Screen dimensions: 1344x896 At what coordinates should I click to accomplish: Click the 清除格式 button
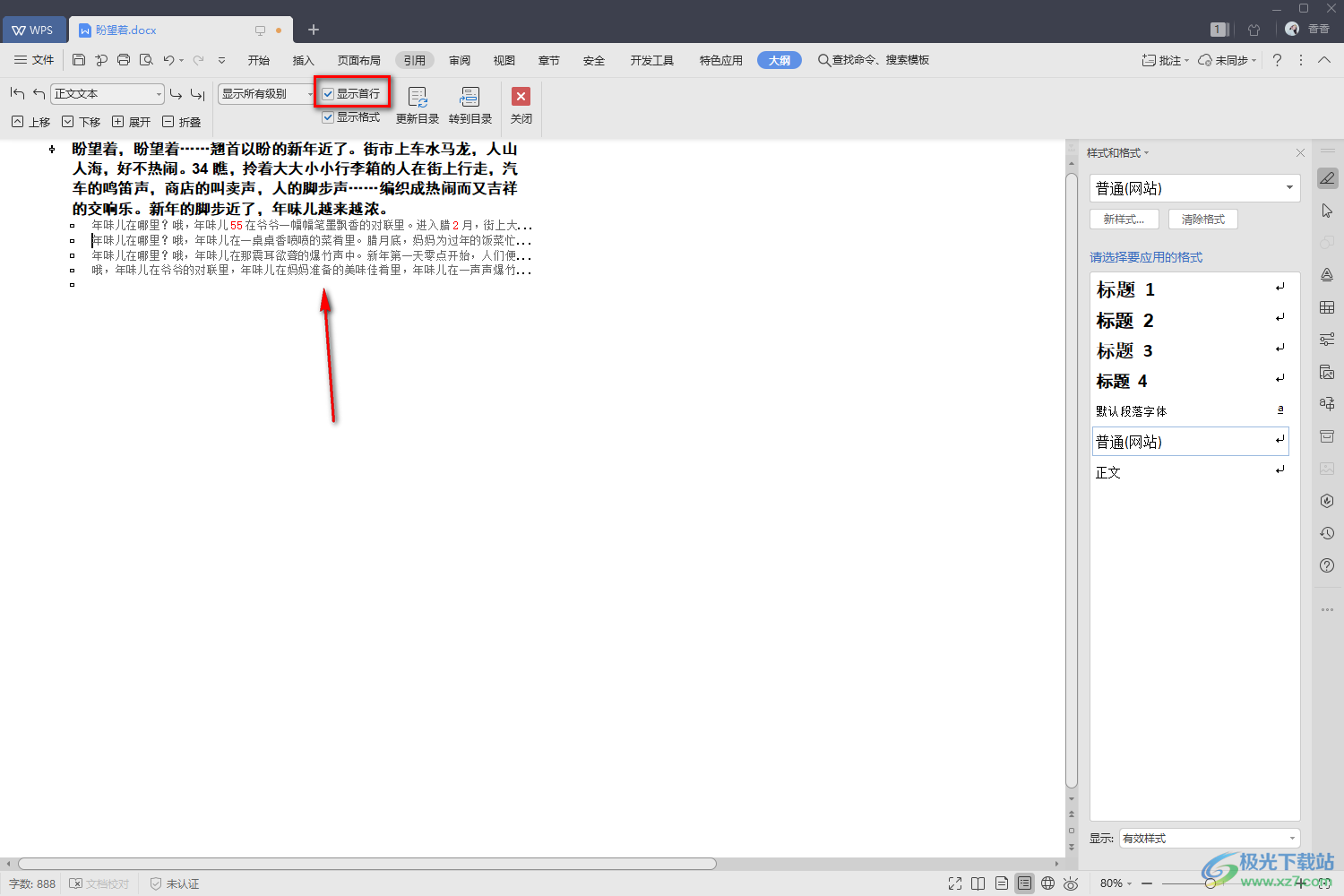[1203, 219]
